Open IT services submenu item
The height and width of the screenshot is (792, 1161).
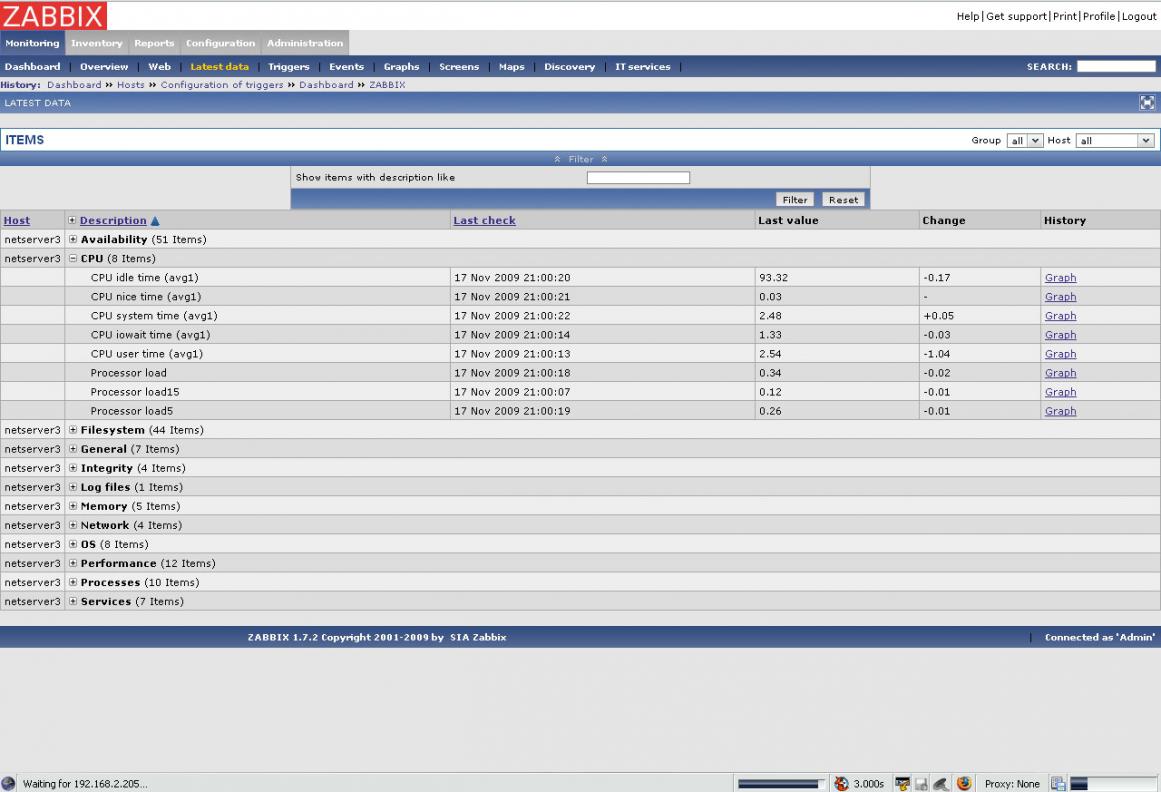click(643, 67)
